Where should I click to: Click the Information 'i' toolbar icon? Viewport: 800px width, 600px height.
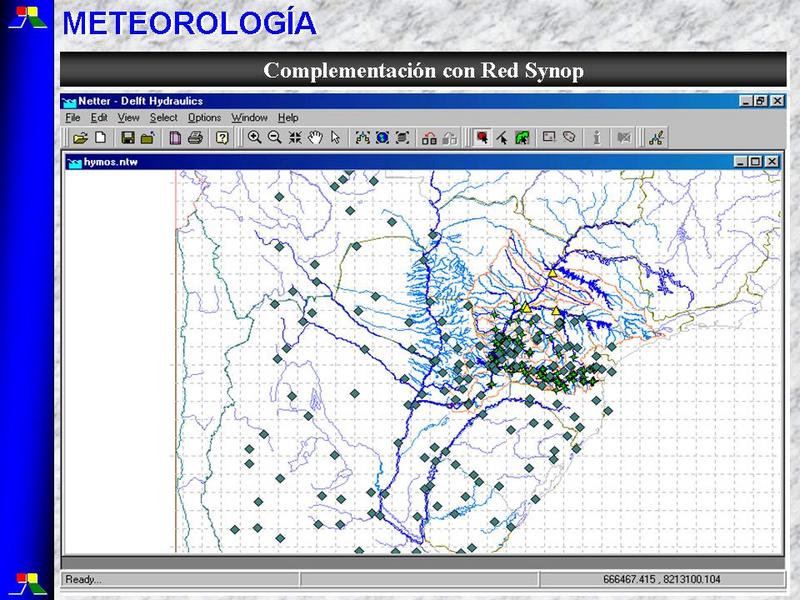tap(597, 138)
